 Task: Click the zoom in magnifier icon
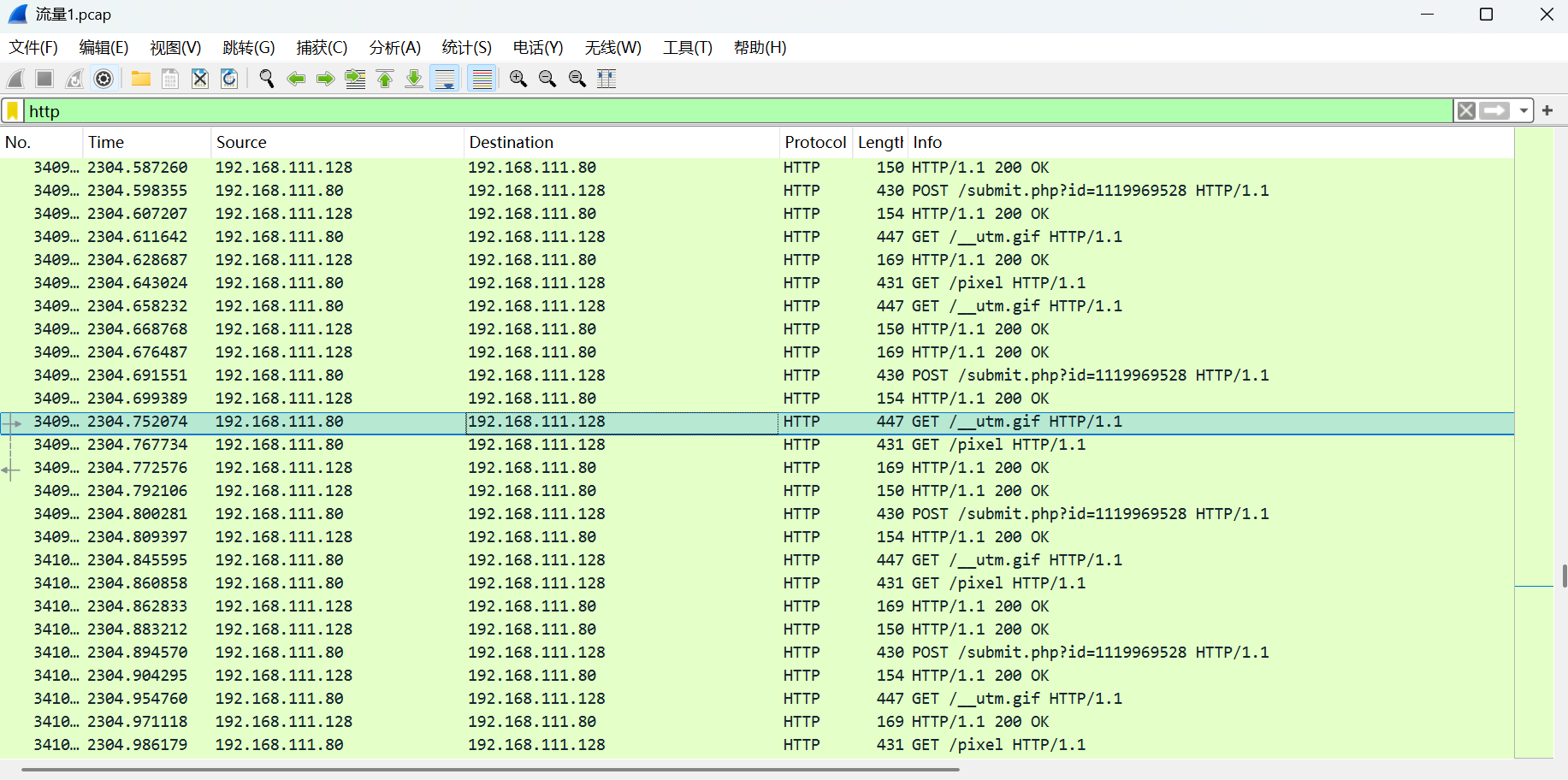point(518,79)
